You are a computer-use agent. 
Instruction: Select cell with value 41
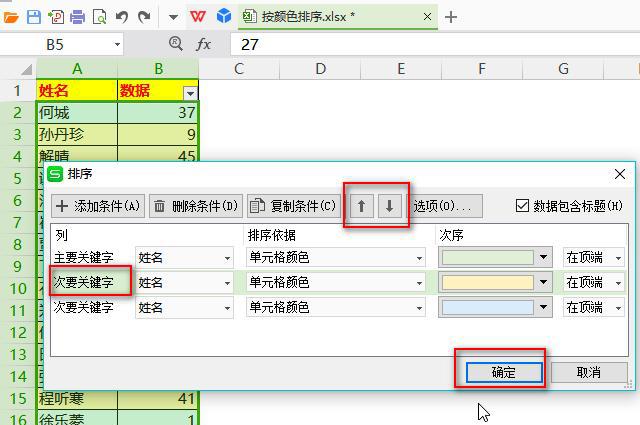(158, 398)
